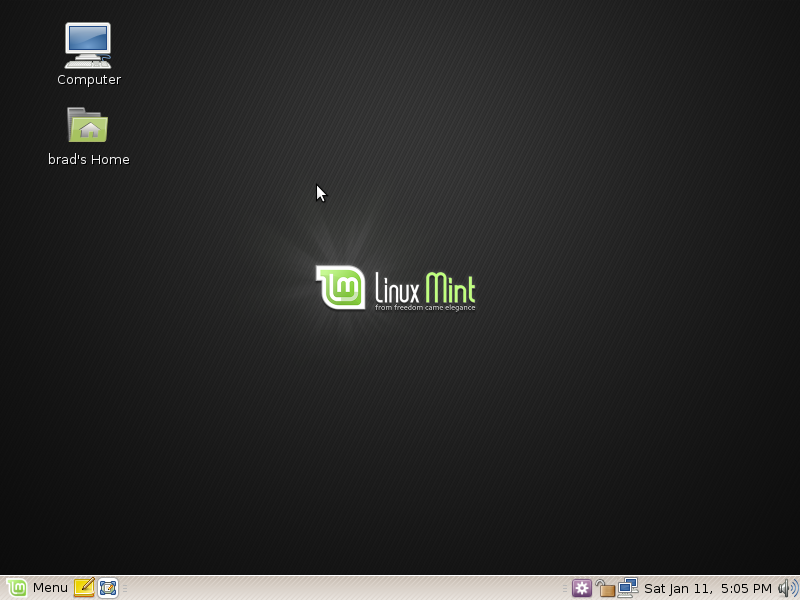Viewport: 800px width, 600px height.
Task: Open the purple gear tray icon
Action: coord(581,588)
